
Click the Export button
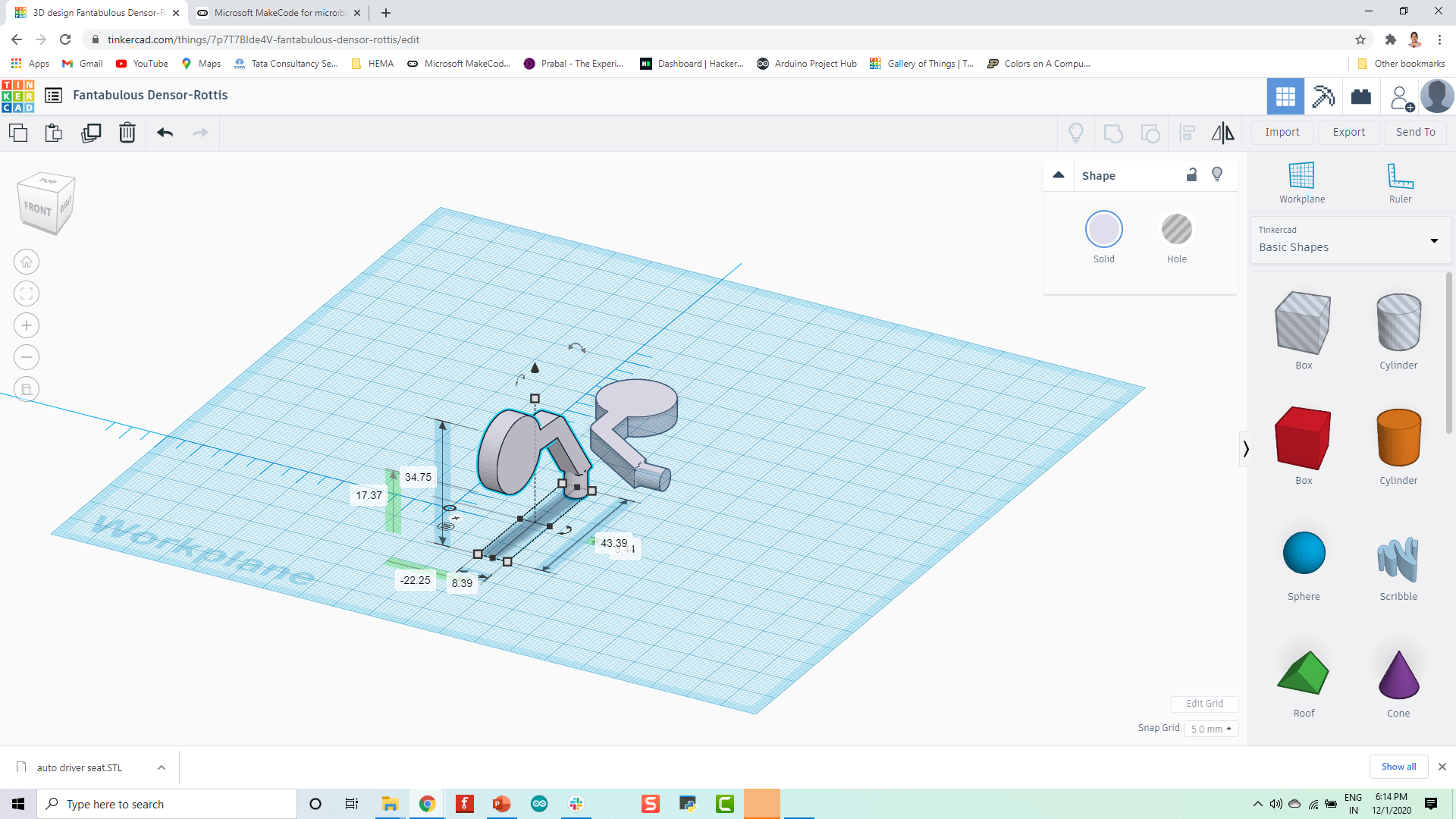tap(1349, 131)
